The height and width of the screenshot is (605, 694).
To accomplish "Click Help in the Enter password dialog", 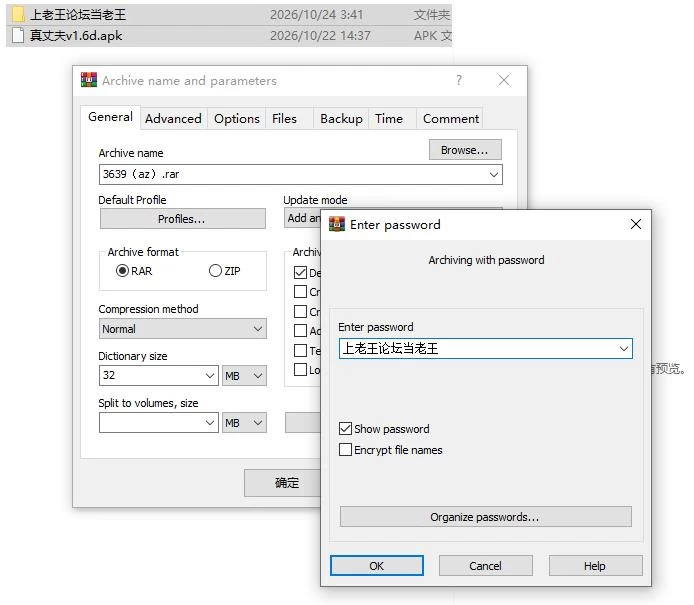I will 595,566.
